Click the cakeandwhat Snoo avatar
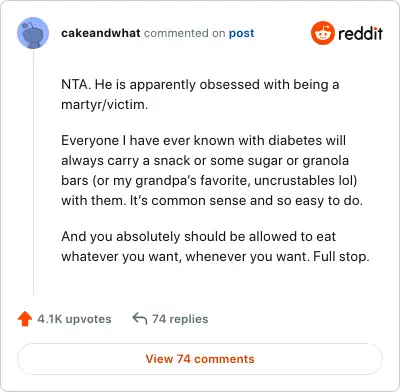 (33, 33)
